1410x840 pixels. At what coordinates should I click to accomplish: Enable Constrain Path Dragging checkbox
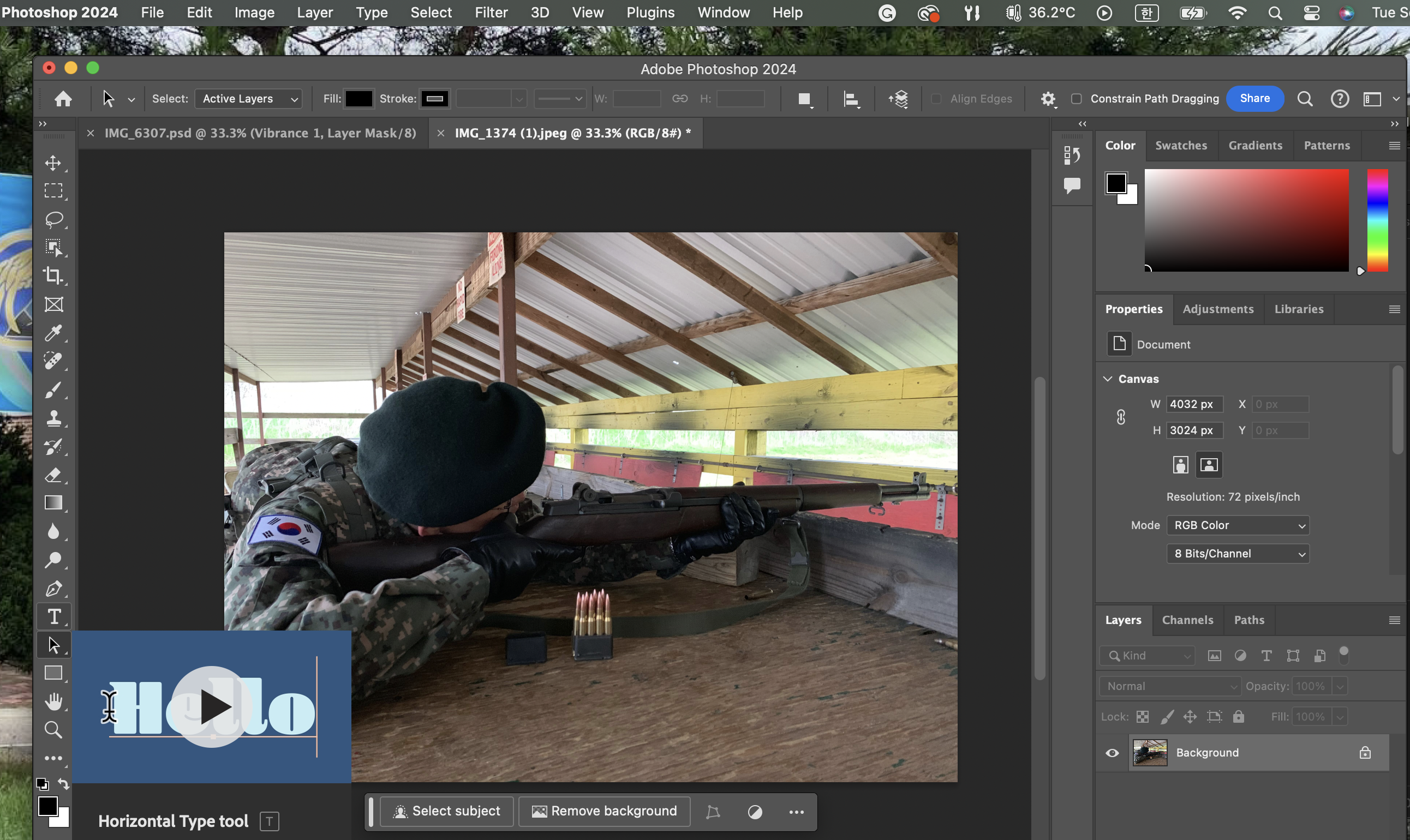pos(1077,99)
